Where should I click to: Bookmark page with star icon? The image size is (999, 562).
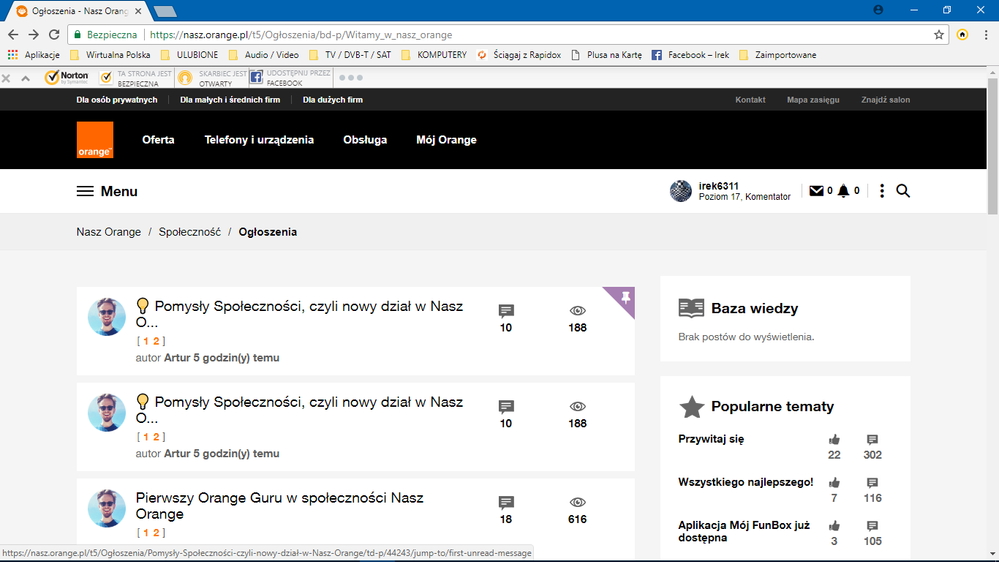[x=939, y=34]
